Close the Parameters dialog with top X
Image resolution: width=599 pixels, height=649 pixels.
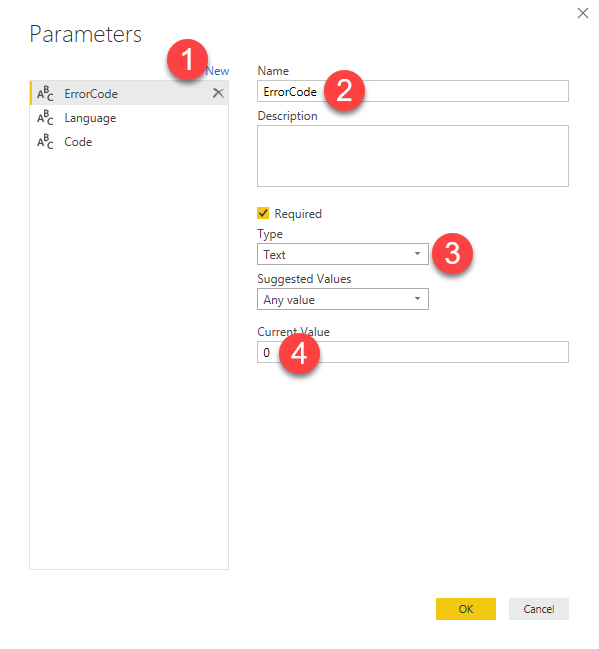[582, 13]
